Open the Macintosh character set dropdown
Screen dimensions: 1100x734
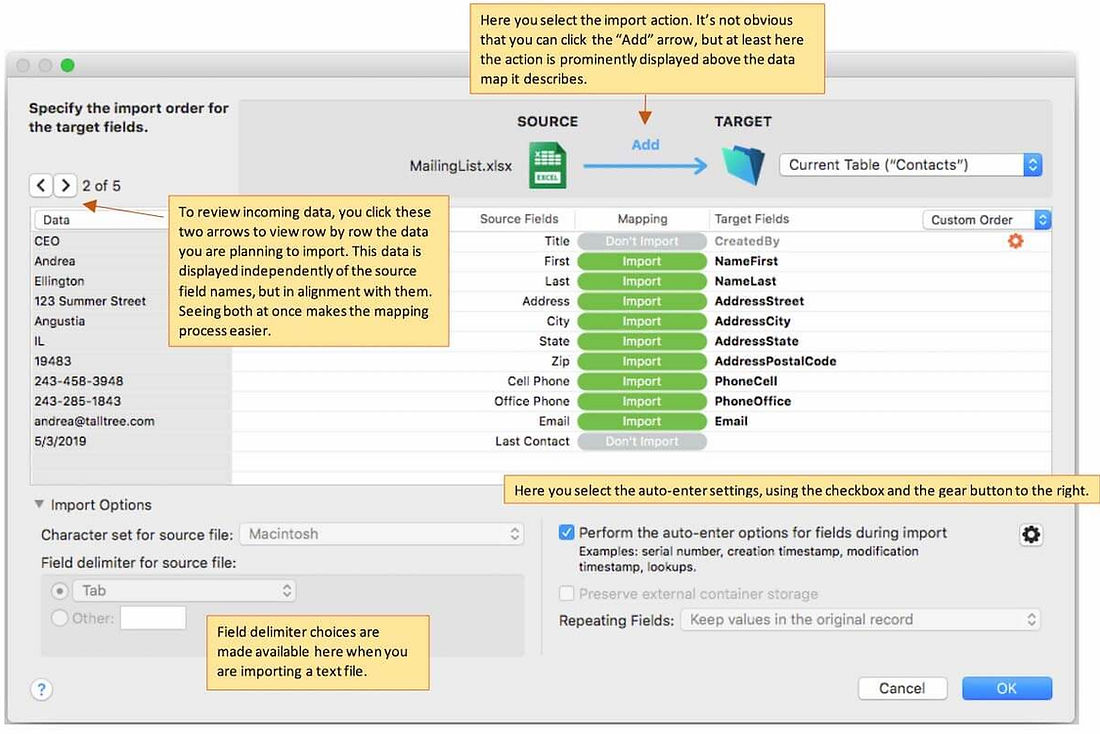[382, 534]
